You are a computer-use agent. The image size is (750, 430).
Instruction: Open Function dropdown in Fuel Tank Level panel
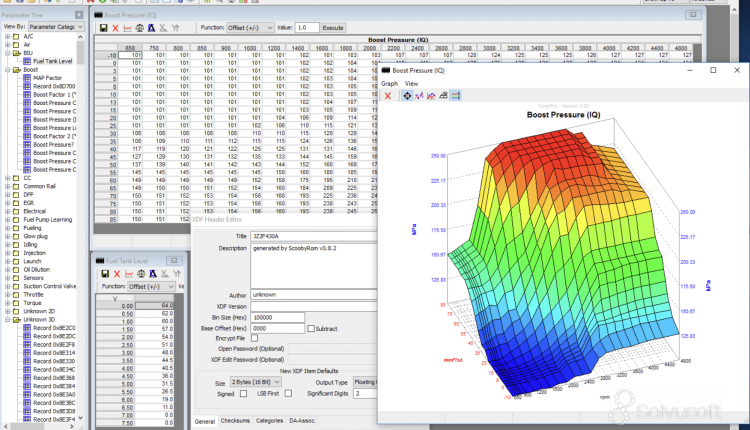pyautogui.click(x=152, y=287)
